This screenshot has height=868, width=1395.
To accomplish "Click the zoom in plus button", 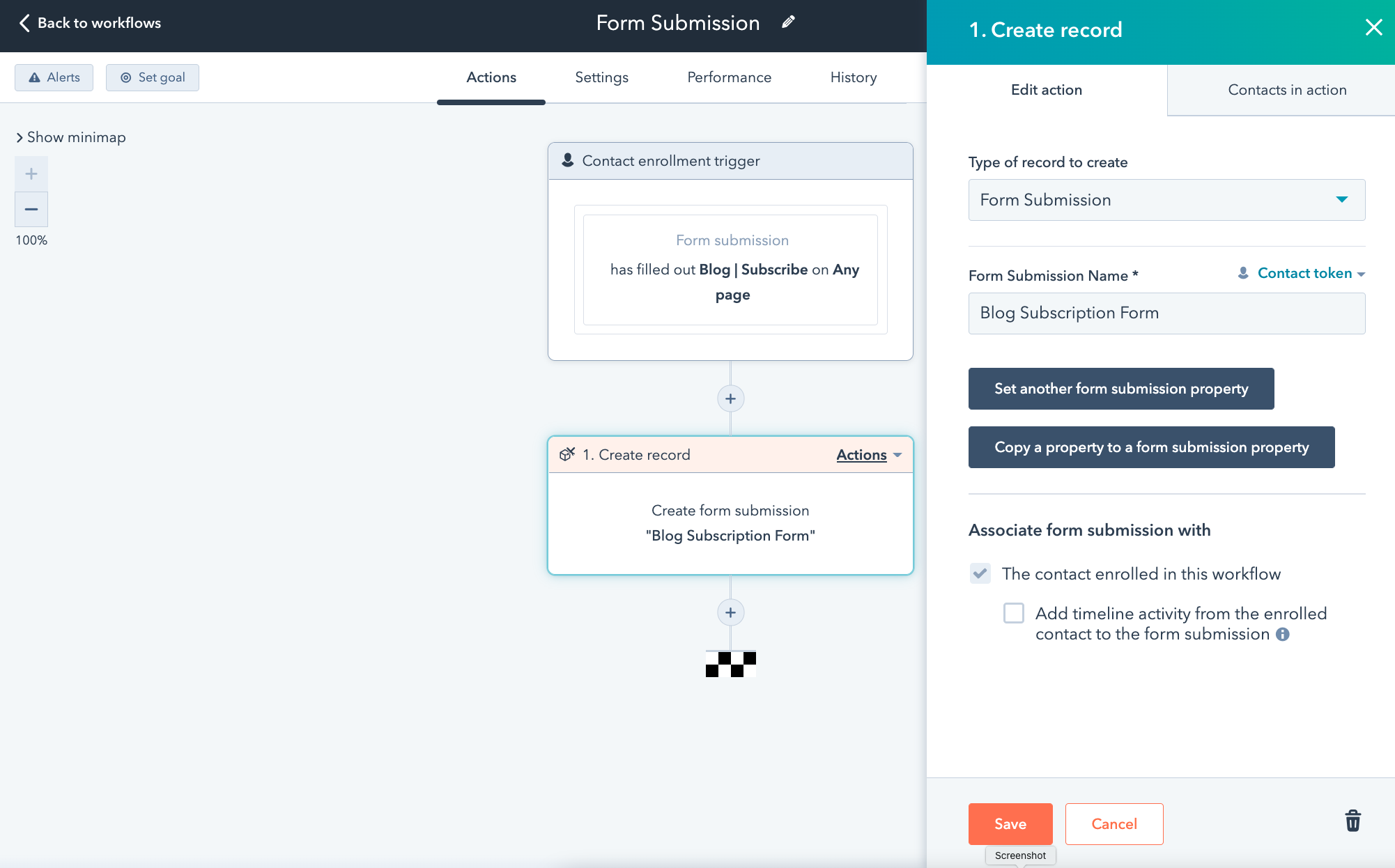I will click(x=31, y=174).
